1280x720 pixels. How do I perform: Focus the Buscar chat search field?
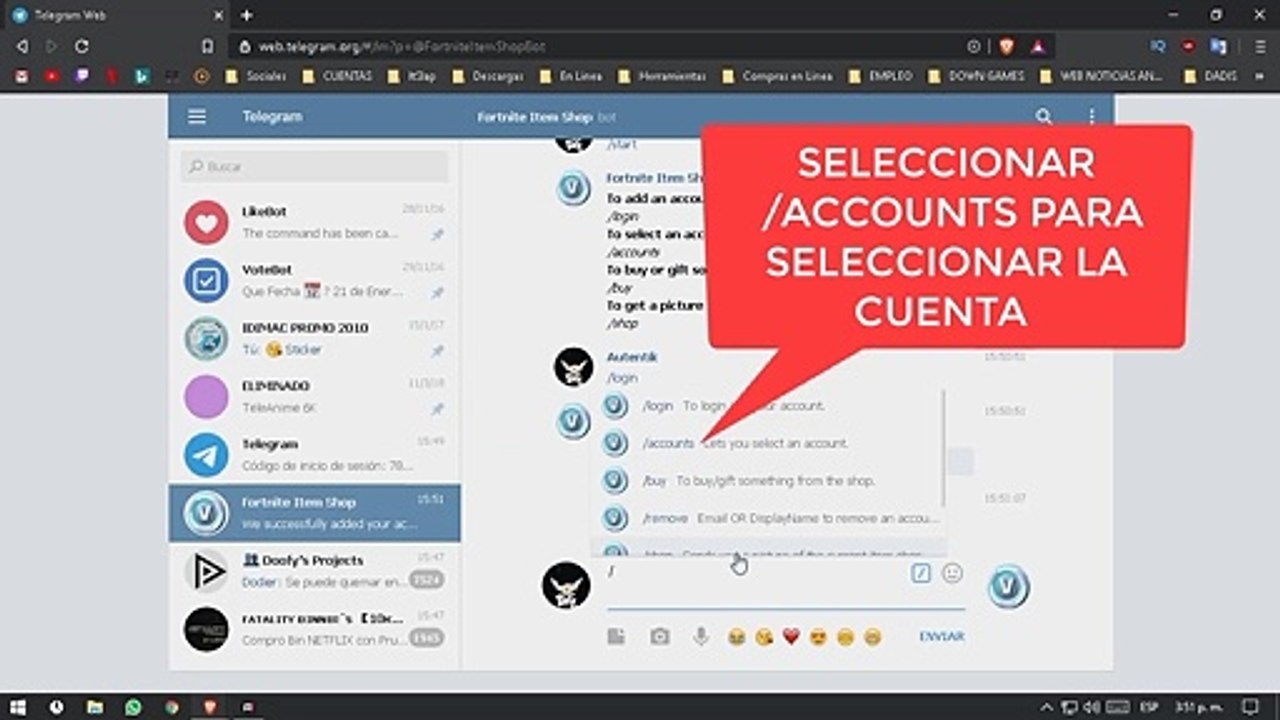(314, 167)
